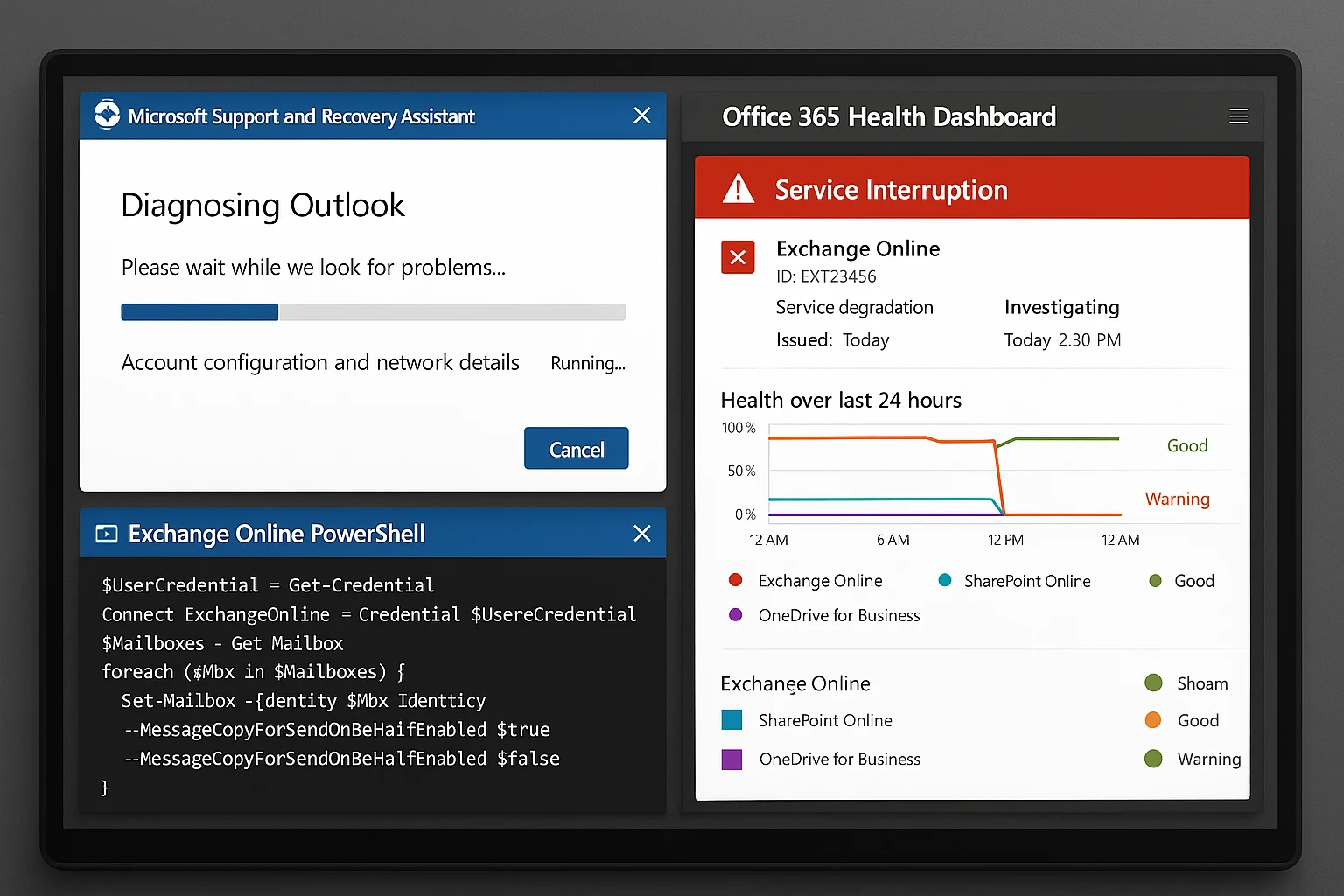Select the 'Diagnosing Outlook' heading

[x=262, y=206]
